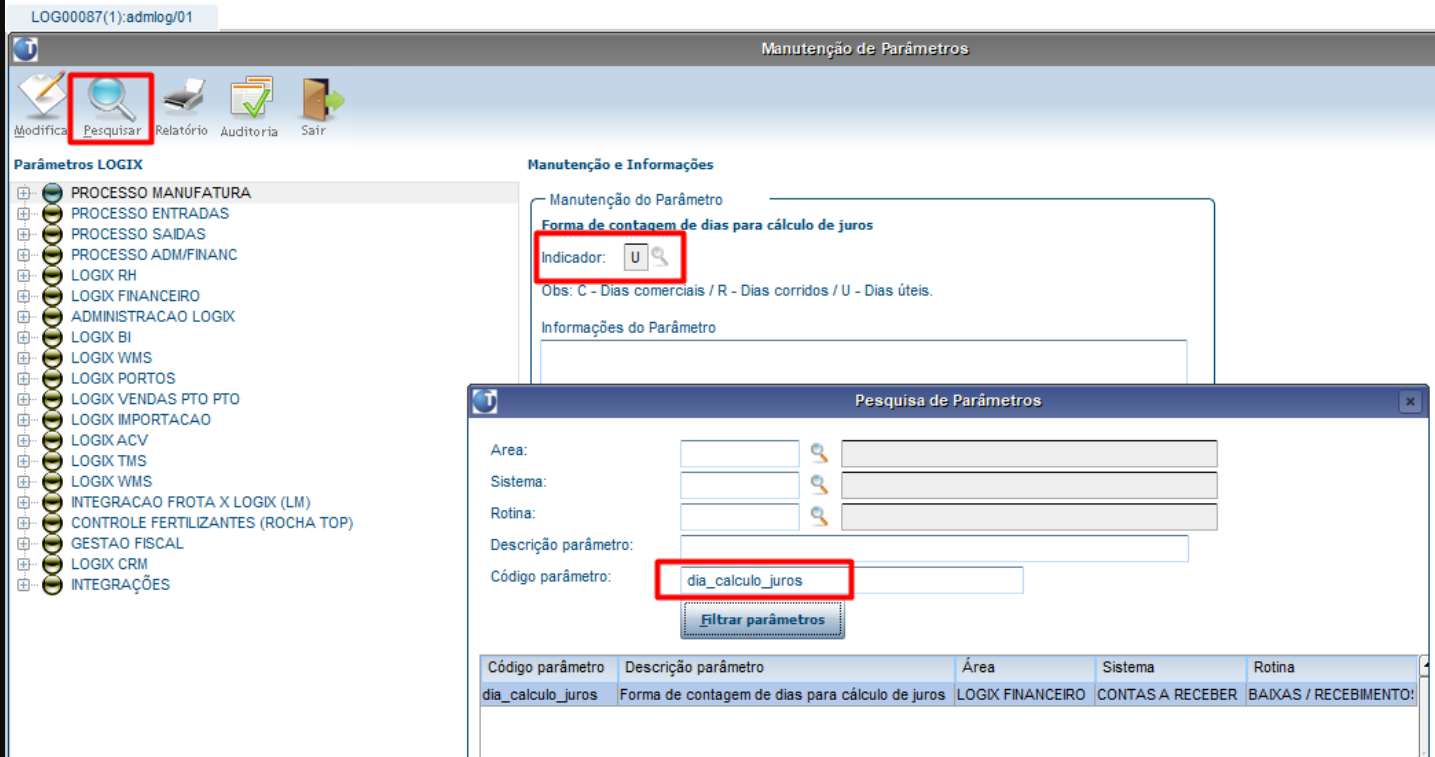Close the Pesquisa de Parâmetros dialog
The width and height of the screenshot is (1435, 757).
(1410, 401)
